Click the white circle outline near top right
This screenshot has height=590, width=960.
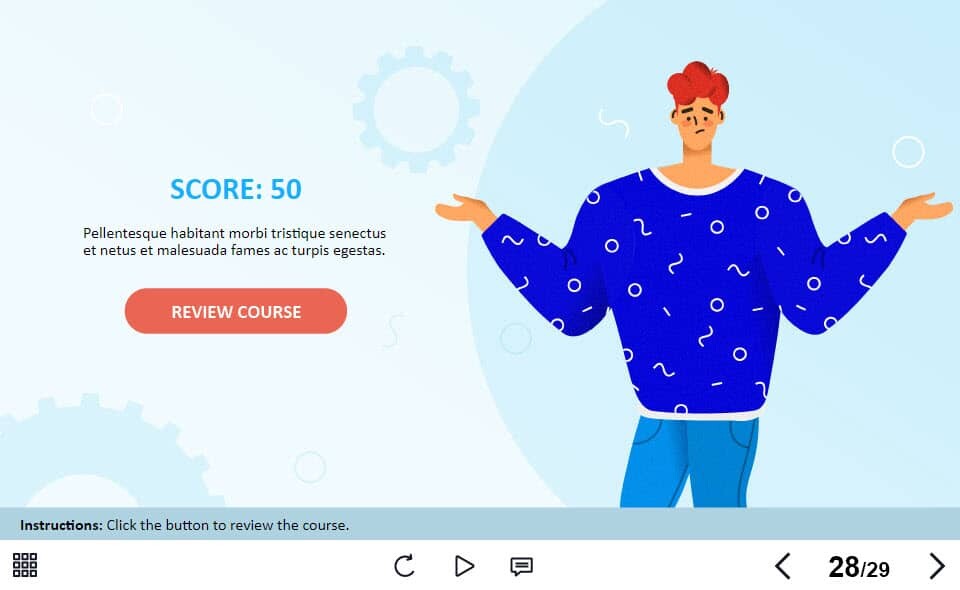(x=908, y=151)
